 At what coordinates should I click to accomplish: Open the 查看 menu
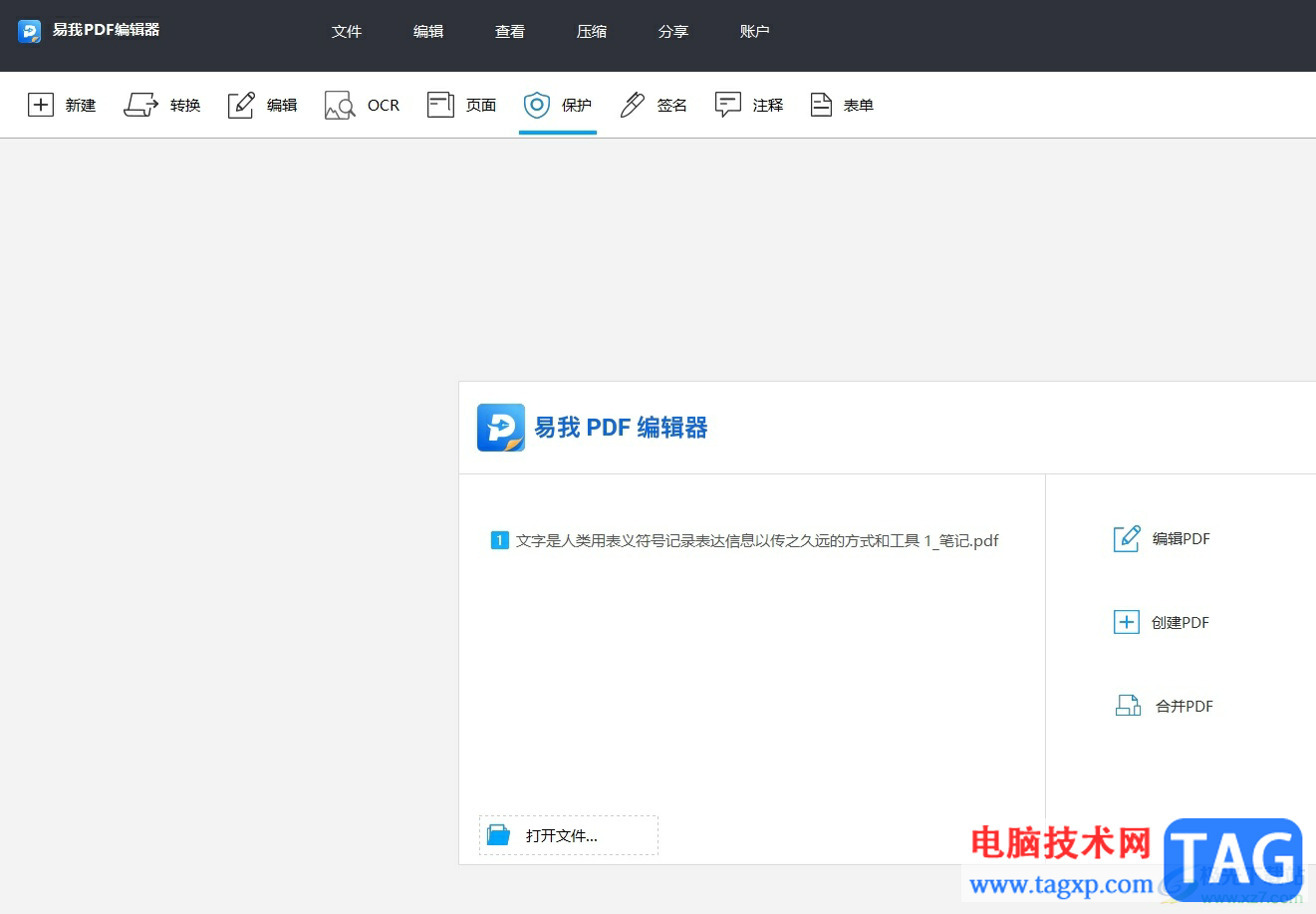510,32
